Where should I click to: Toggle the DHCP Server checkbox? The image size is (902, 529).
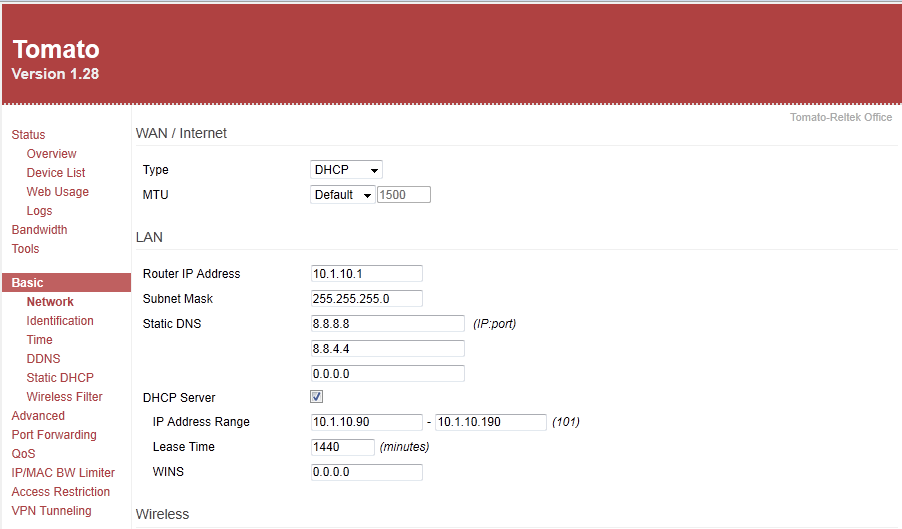(x=316, y=397)
